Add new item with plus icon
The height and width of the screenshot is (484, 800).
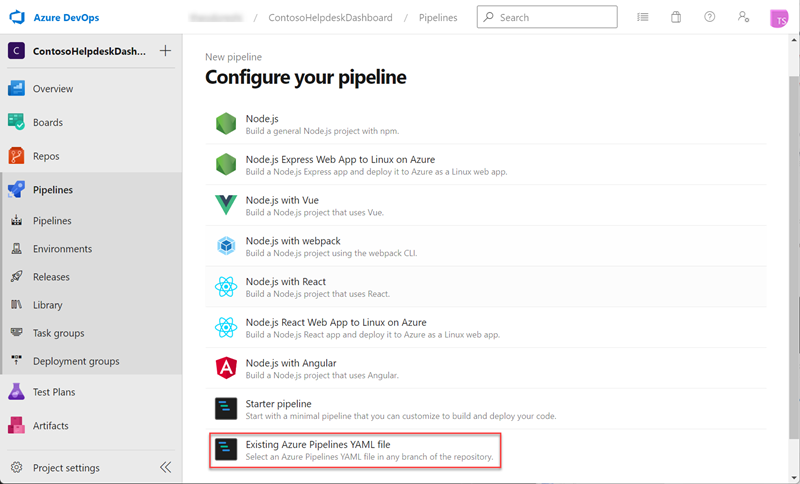coord(165,50)
